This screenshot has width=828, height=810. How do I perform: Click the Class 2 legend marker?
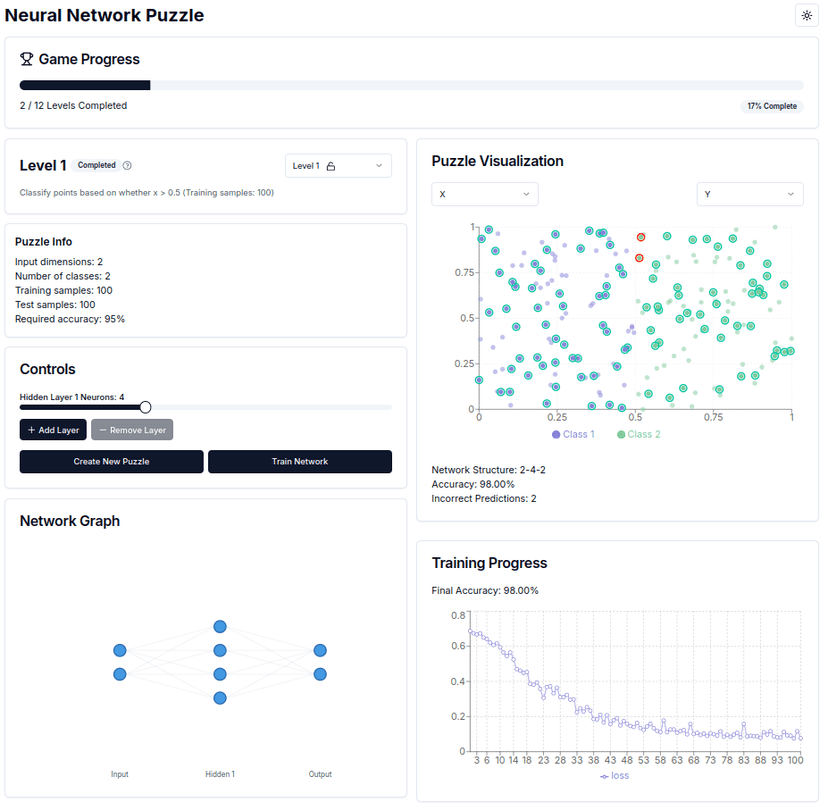tap(621, 435)
